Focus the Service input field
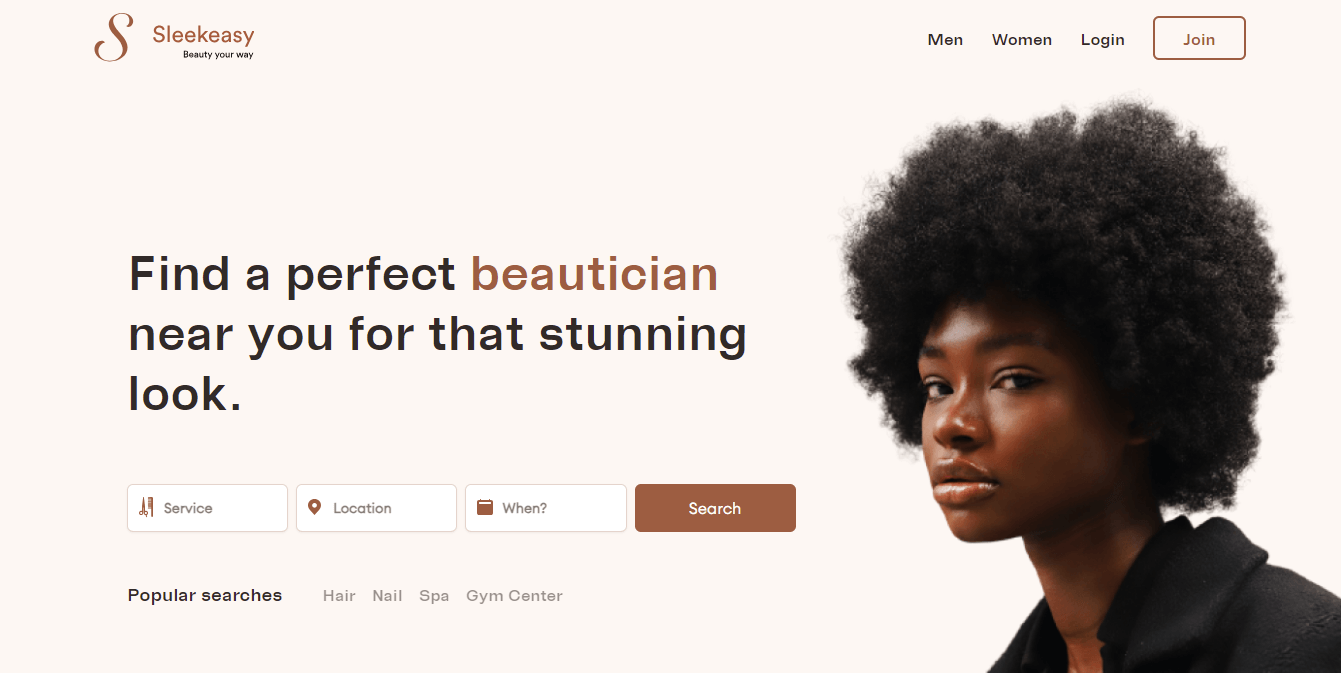This screenshot has height=673, width=1341. pos(207,508)
